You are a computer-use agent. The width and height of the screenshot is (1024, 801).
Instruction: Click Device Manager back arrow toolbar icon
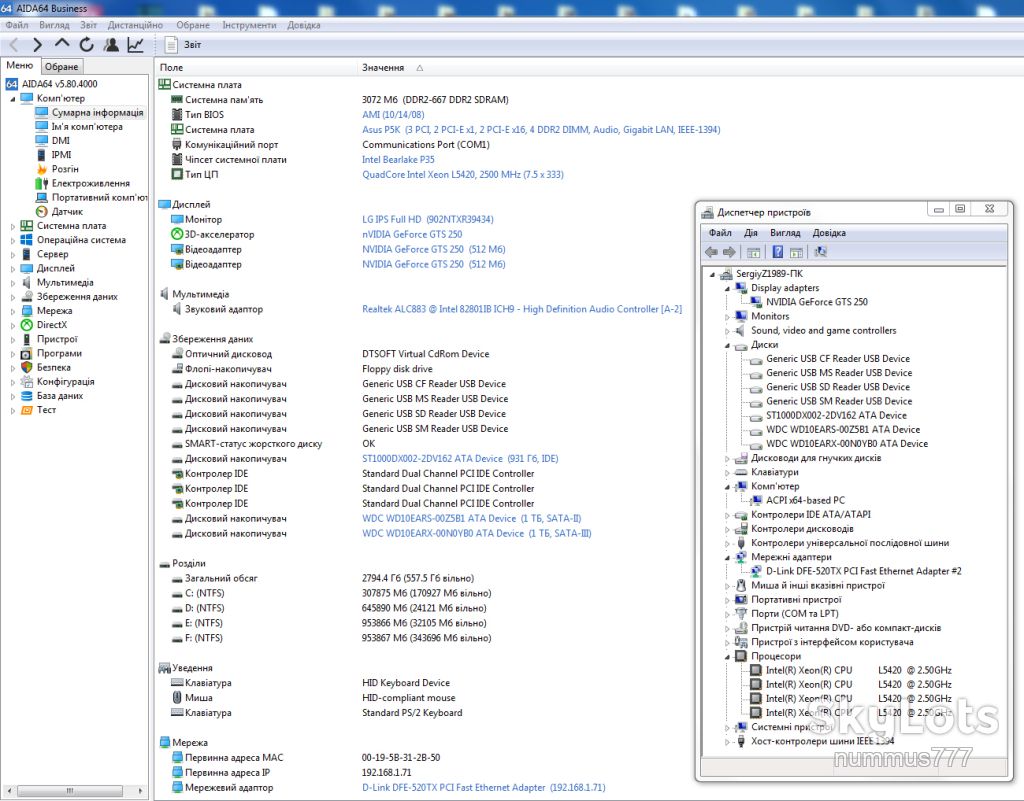pos(711,252)
